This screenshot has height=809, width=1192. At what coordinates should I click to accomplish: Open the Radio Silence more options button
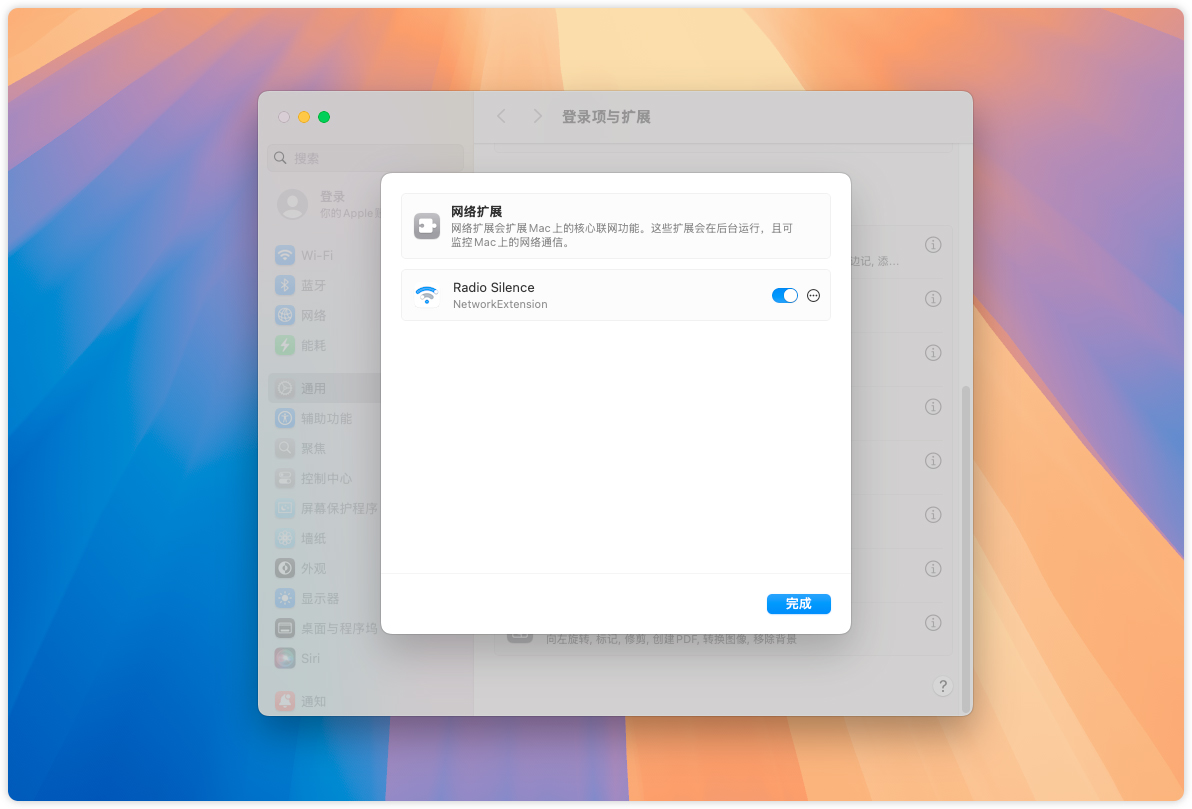813,296
